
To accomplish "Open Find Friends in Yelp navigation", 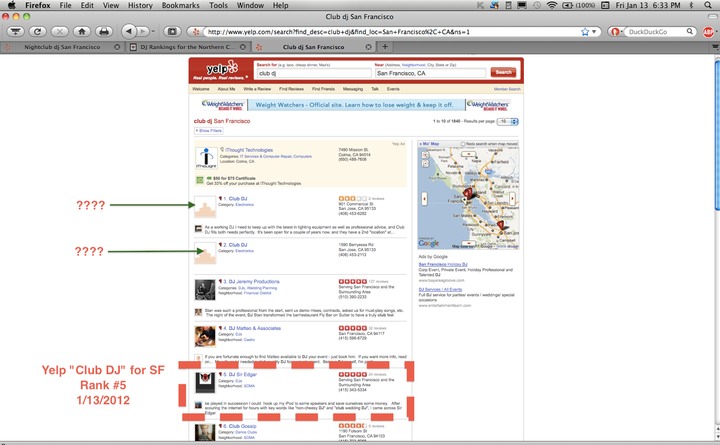I will 323,89.
